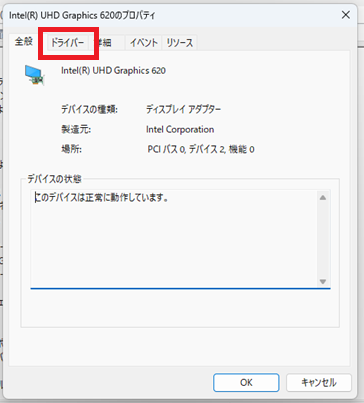Click the Intel Corporation manufacturer value
The height and width of the screenshot is (403, 364).
coord(180,129)
